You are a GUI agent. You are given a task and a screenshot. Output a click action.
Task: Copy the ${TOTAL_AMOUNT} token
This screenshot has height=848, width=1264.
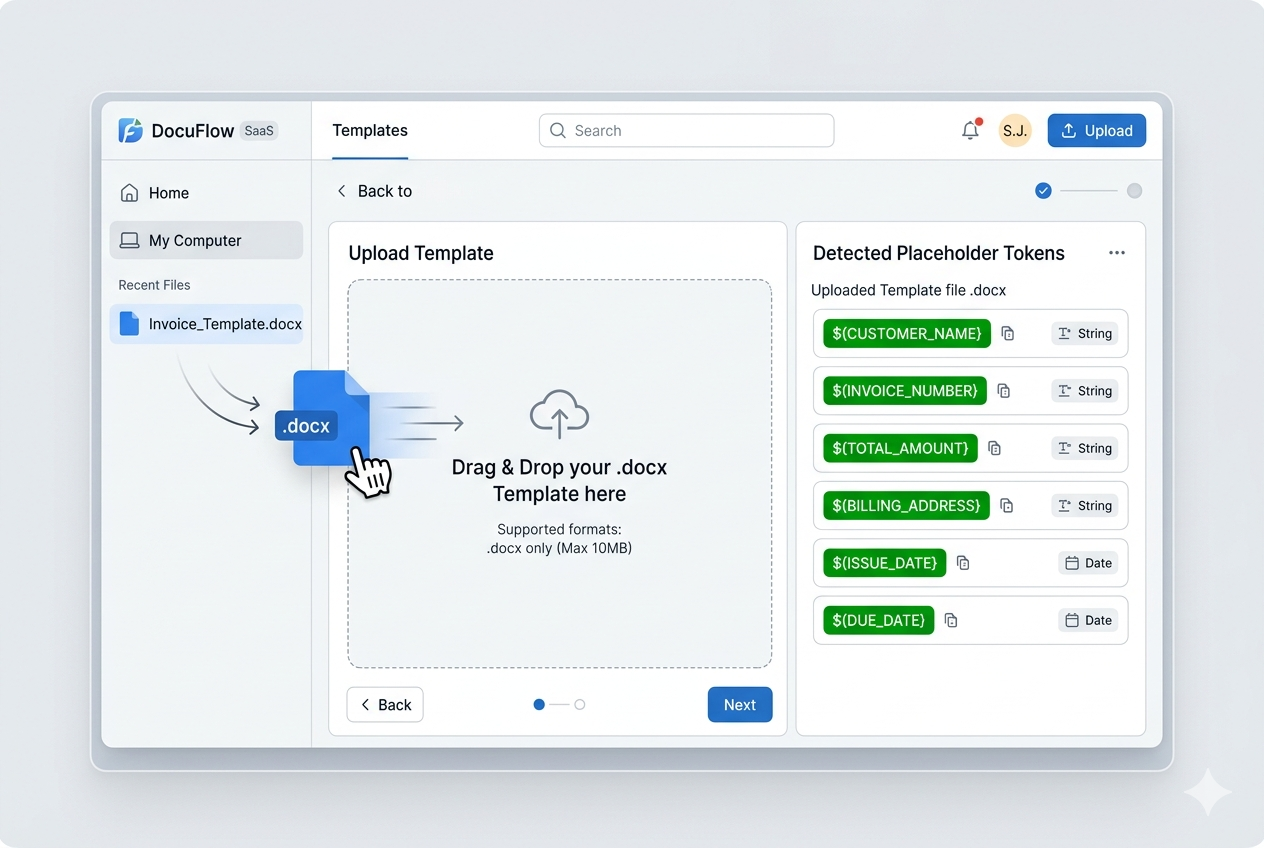pos(994,448)
